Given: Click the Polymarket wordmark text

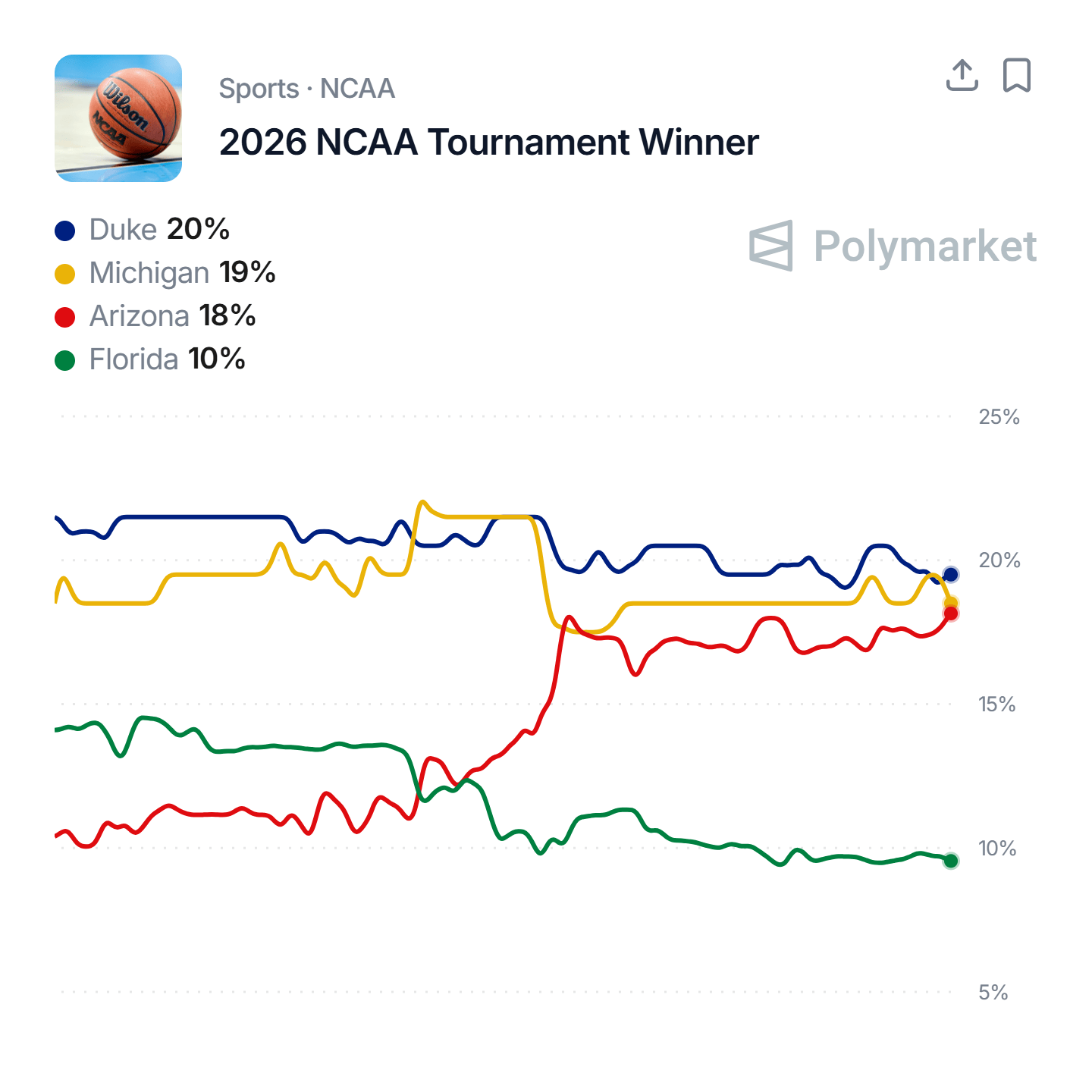Looking at the screenshot, I should point(924,246).
